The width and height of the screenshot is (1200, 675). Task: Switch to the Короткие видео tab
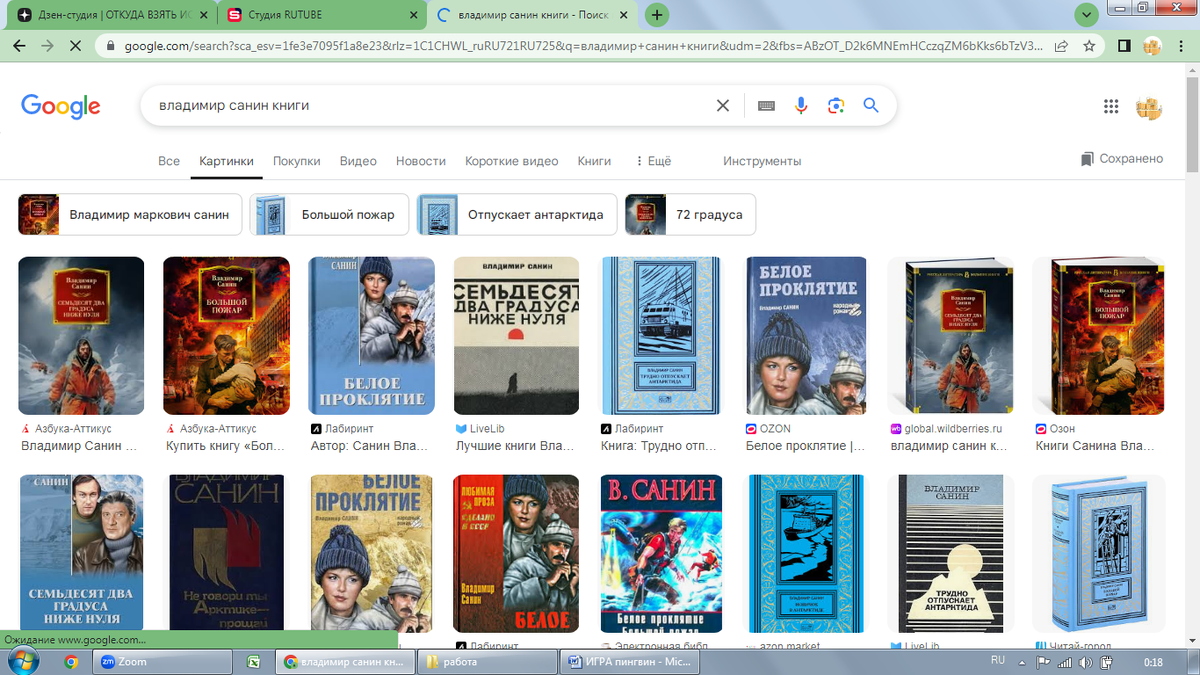[x=512, y=161]
